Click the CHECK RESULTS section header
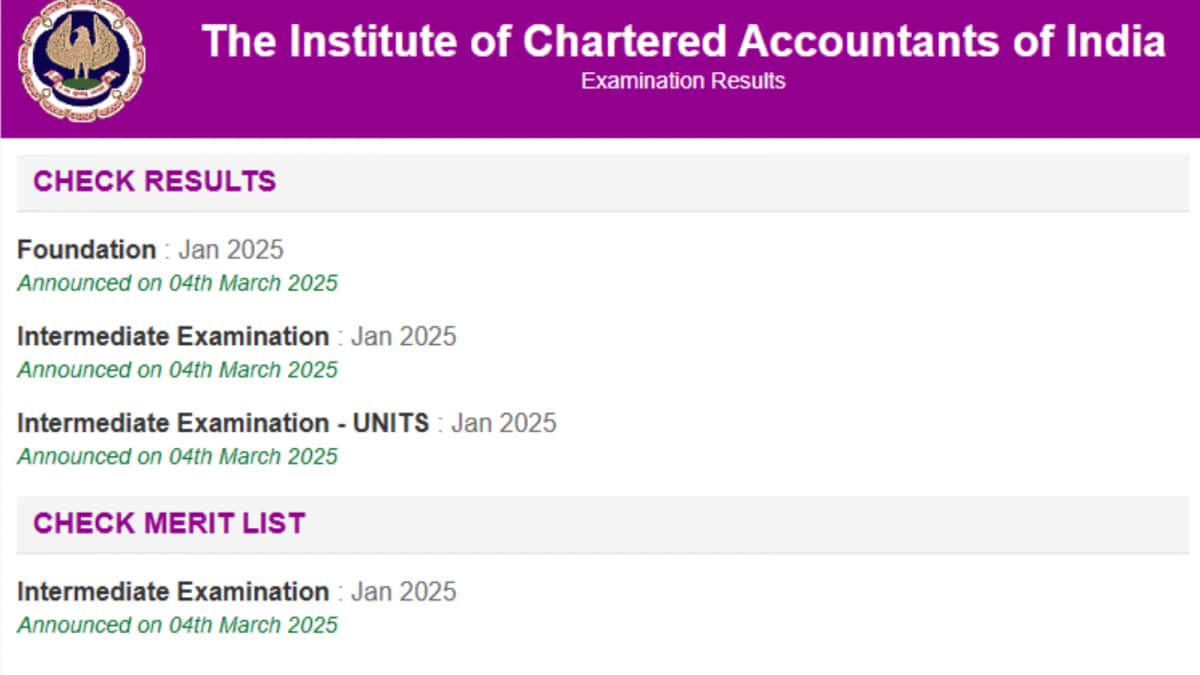1200x675 pixels. pyautogui.click(x=154, y=181)
